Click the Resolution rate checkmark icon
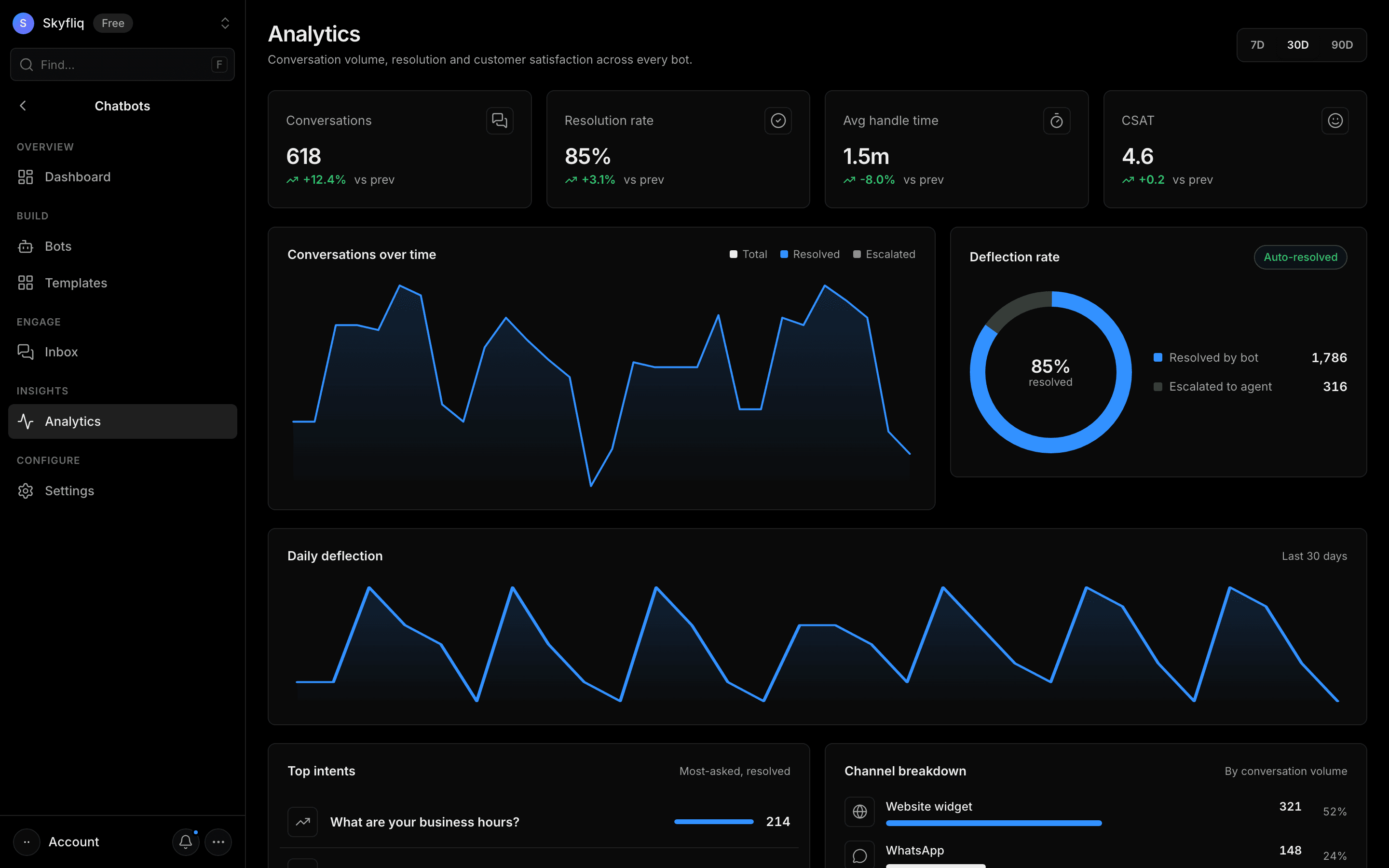This screenshot has height=868, width=1389. pos(778,121)
